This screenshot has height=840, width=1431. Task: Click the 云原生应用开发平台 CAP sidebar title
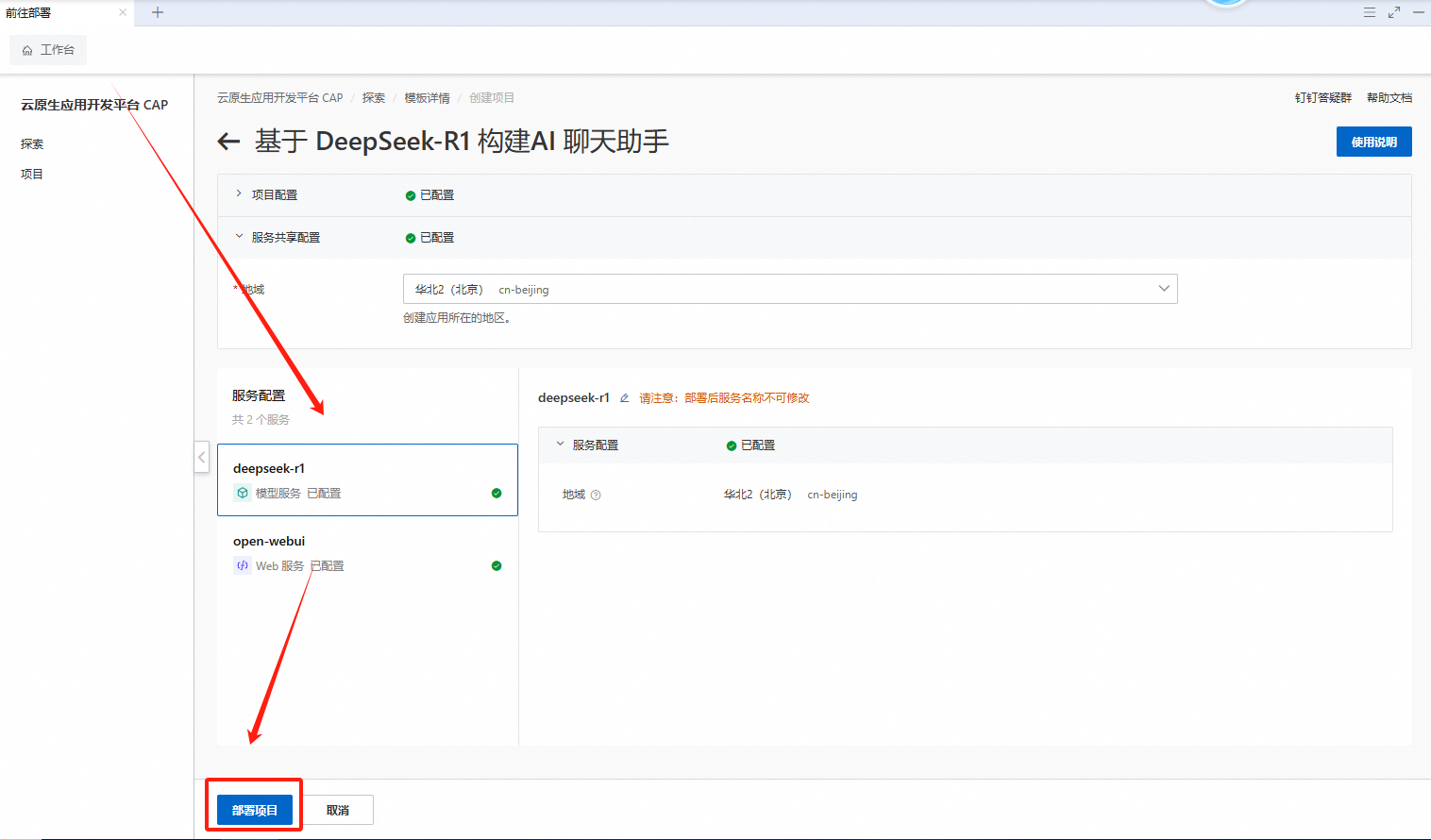(94, 105)
